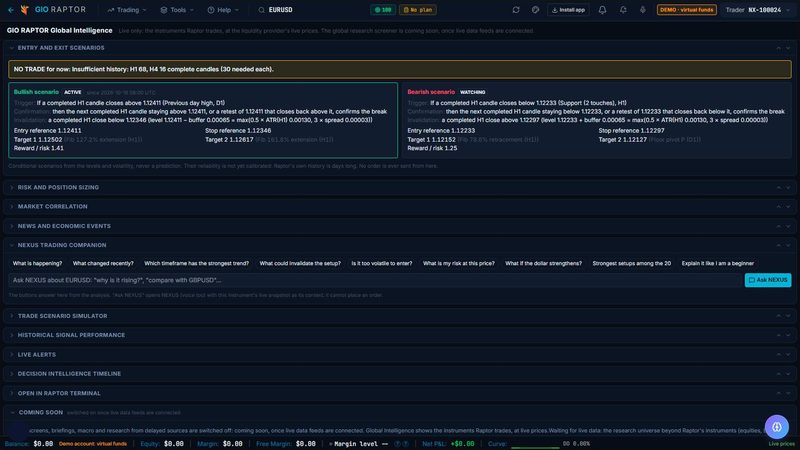Viewport: 800px width, 450px height.
Task: Click the up arrow on Live Alerts row
Action: 779,355
